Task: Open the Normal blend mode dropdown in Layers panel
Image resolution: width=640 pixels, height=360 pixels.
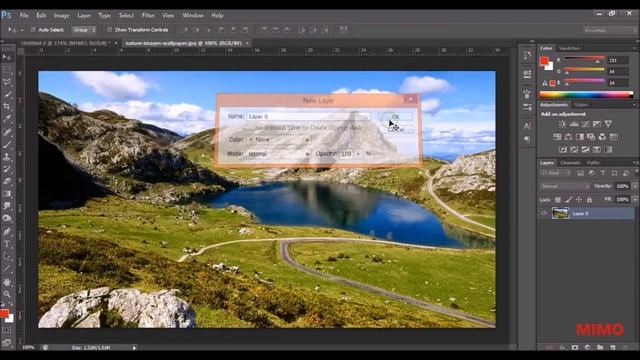Action: click(565, 186)
